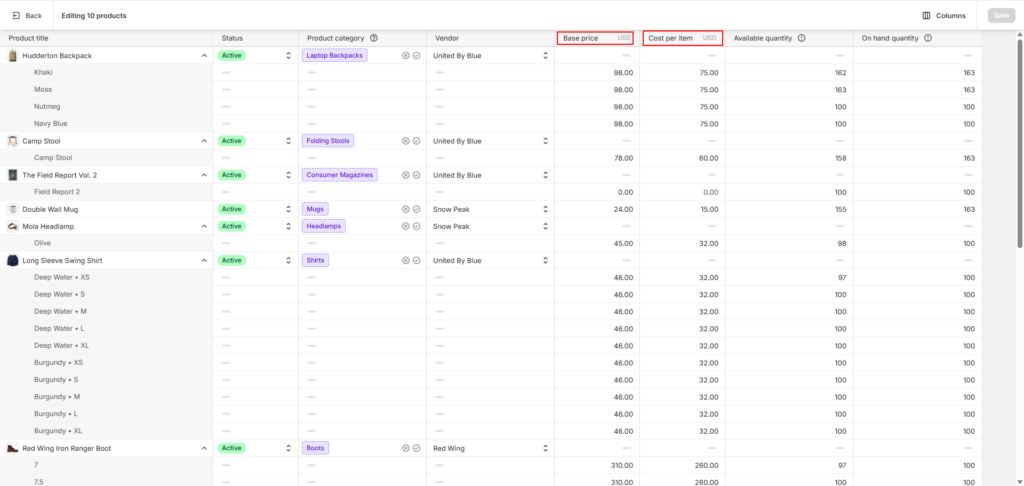The width and height of the screenshot is (1024, 486).
Task: Accept Folding Stools category suggestion
Action: [417, 140]
